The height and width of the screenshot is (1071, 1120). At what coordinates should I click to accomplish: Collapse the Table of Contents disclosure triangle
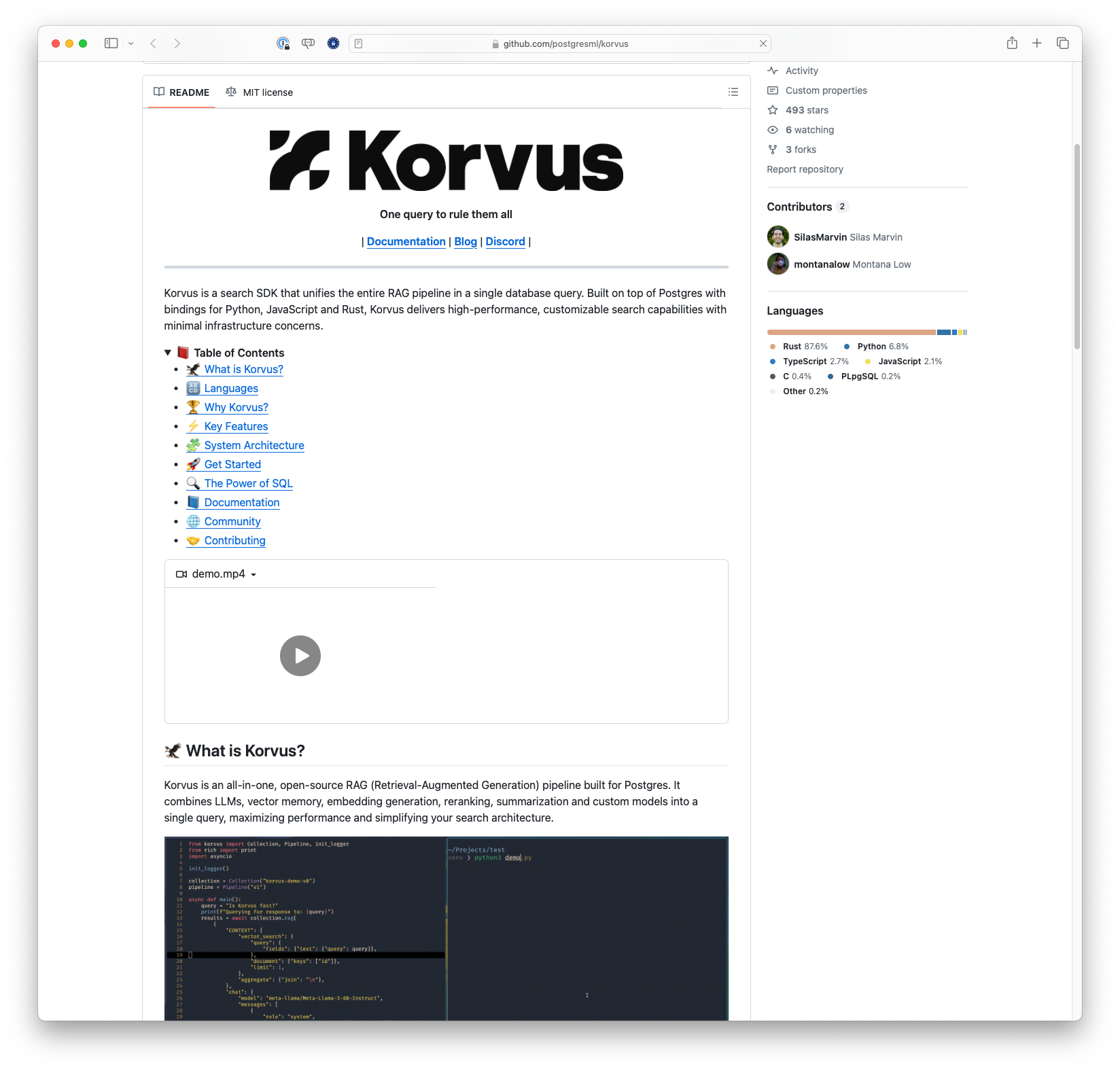(x=168, y=353)
